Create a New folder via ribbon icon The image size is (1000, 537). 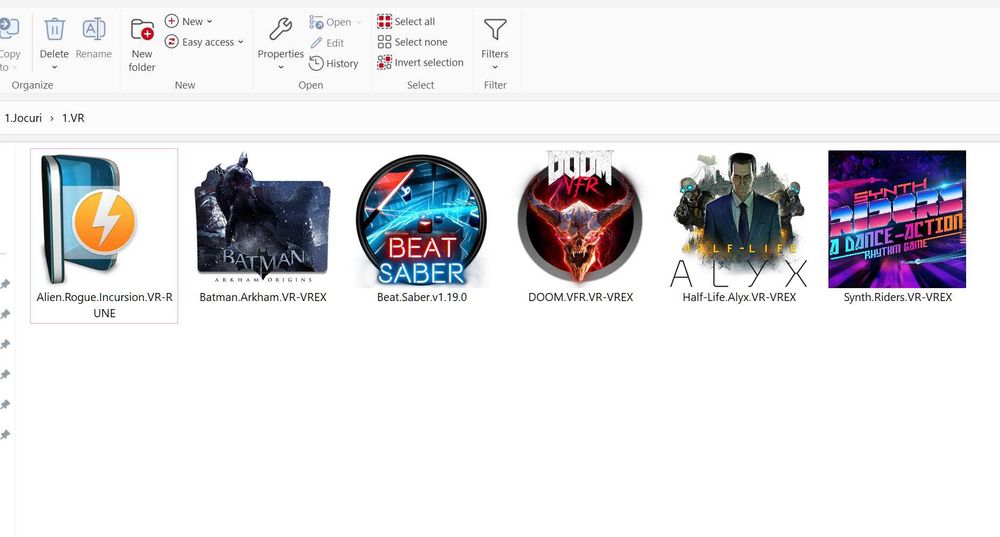(x=142, y=30)
